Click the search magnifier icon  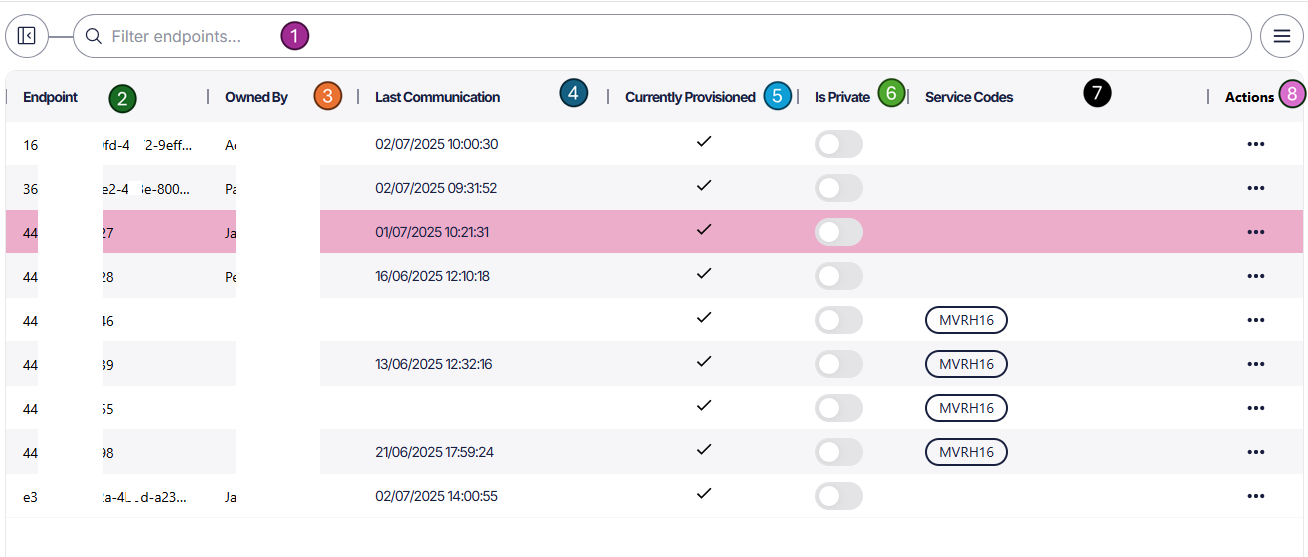[93, 36]
